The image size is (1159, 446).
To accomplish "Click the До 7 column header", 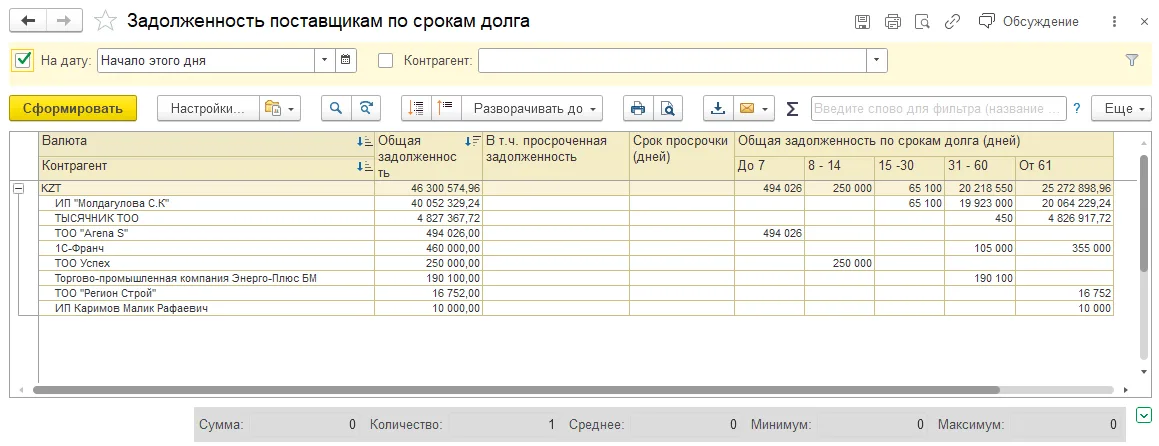I will [769, 166].
